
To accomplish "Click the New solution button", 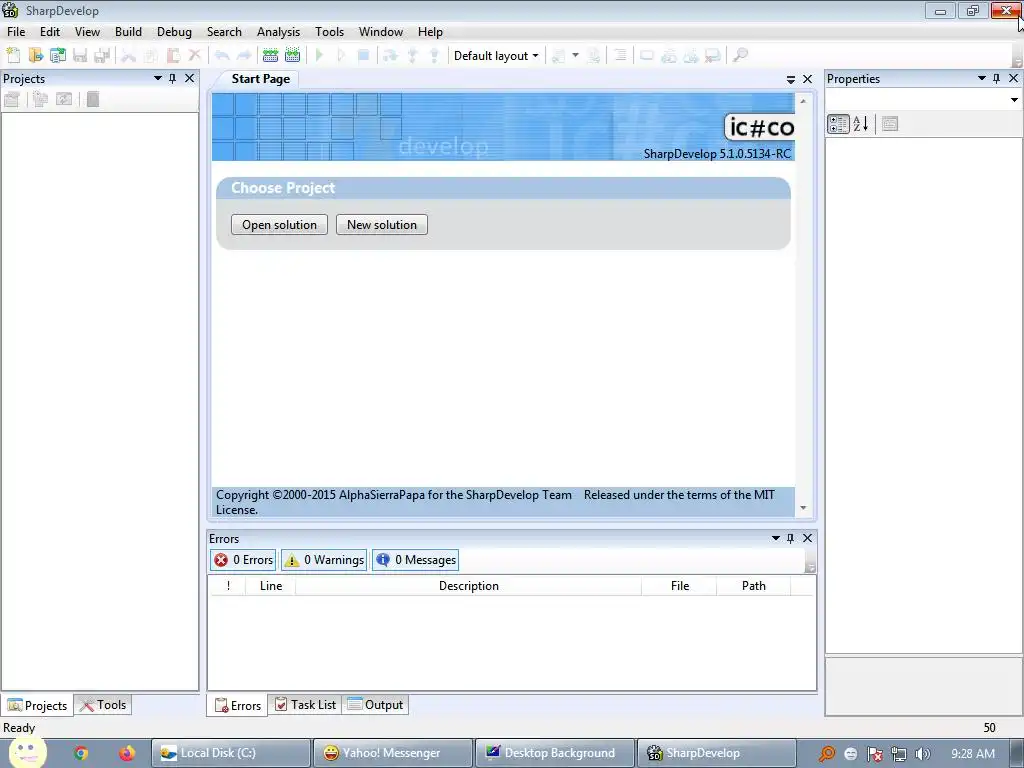I will (382, 225).
